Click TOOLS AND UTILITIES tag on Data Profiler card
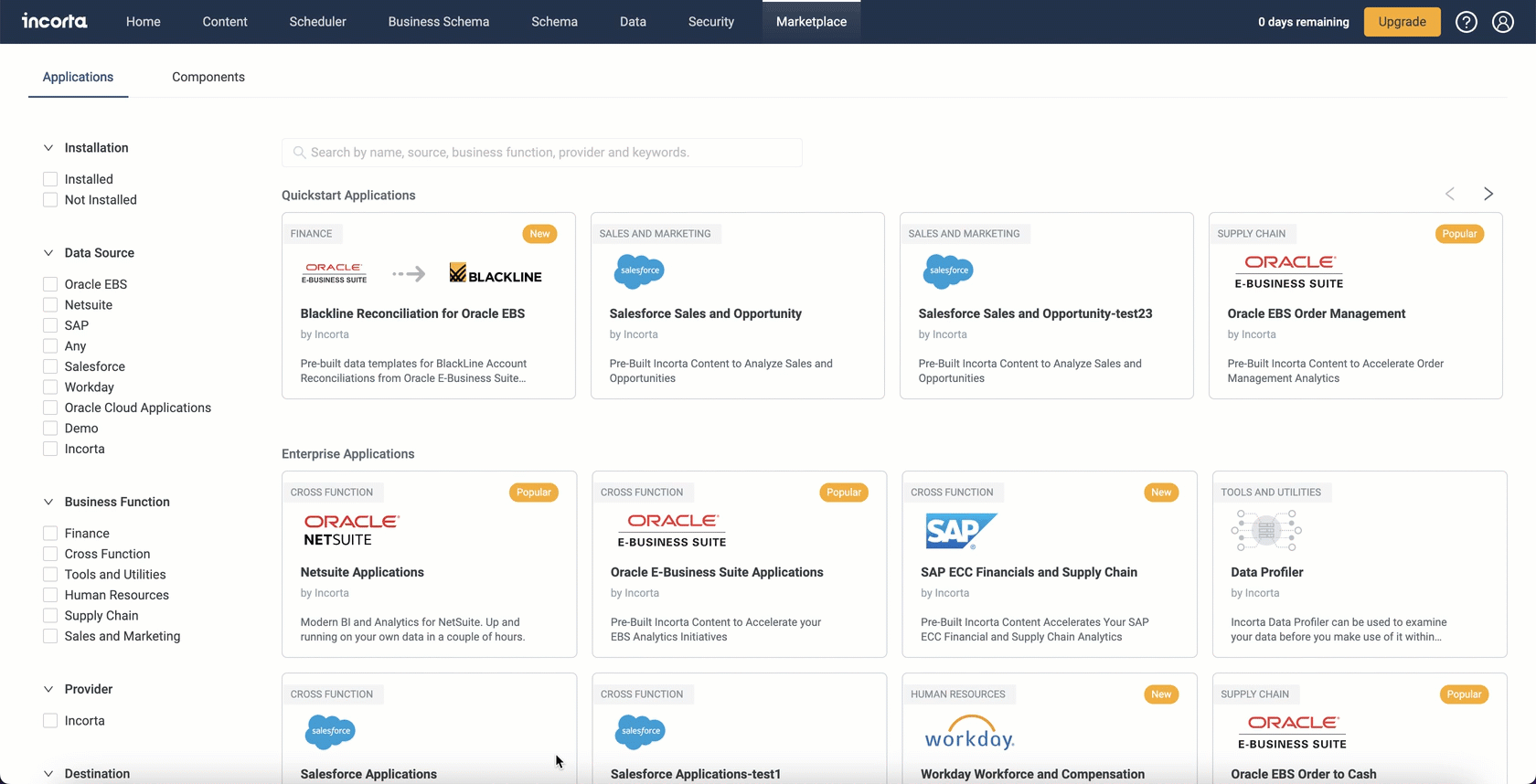The width and height of the screenshot is (1536, 784). [1271, 493]
